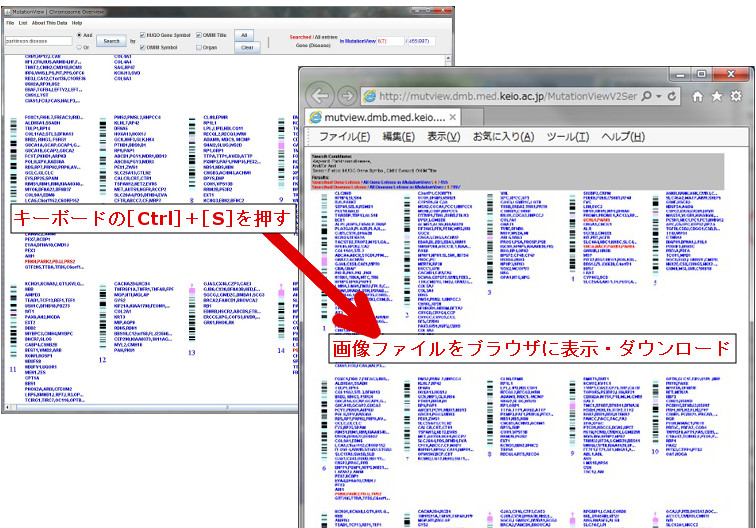This screenshot has width=756, height=528.
Task: Enable the Organ checkbox
Action: pyautogui.click(x=197, y=46)
